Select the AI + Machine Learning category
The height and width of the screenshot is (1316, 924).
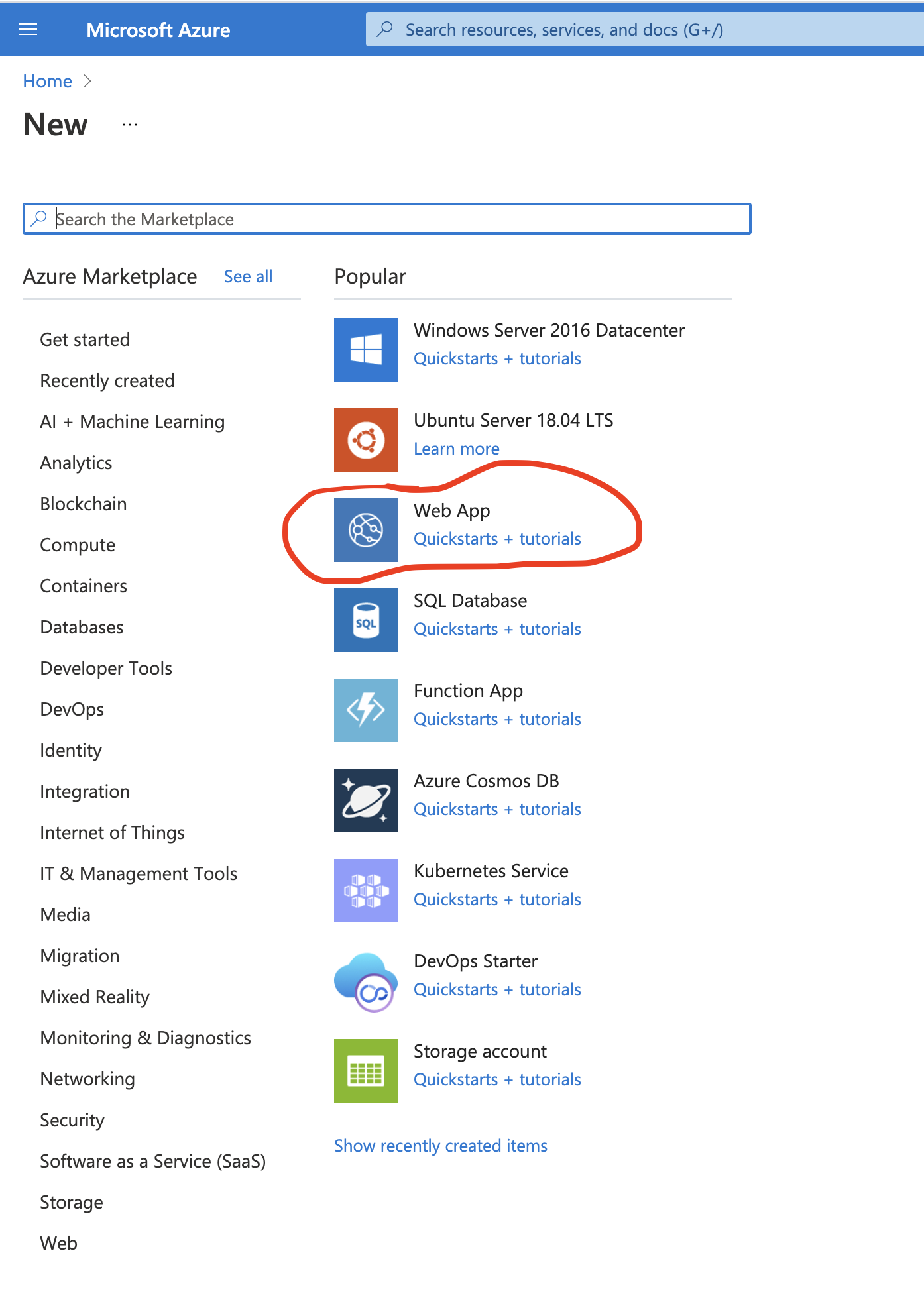[x=133, y=421]
